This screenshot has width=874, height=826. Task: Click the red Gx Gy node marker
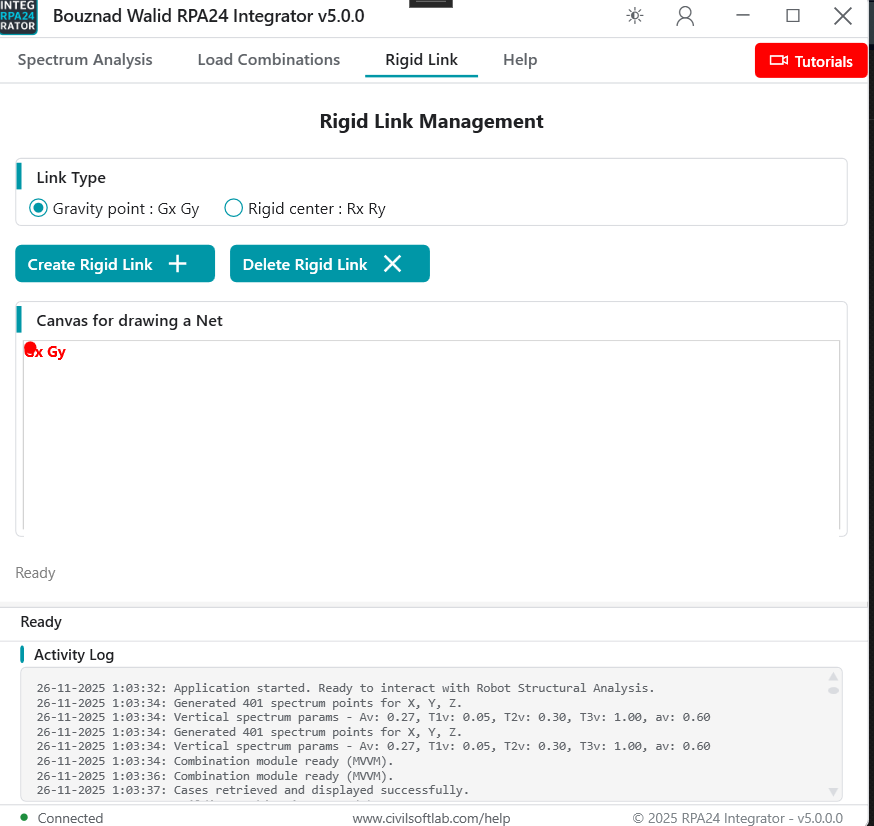pyautogui.click(x=30, y=347)
